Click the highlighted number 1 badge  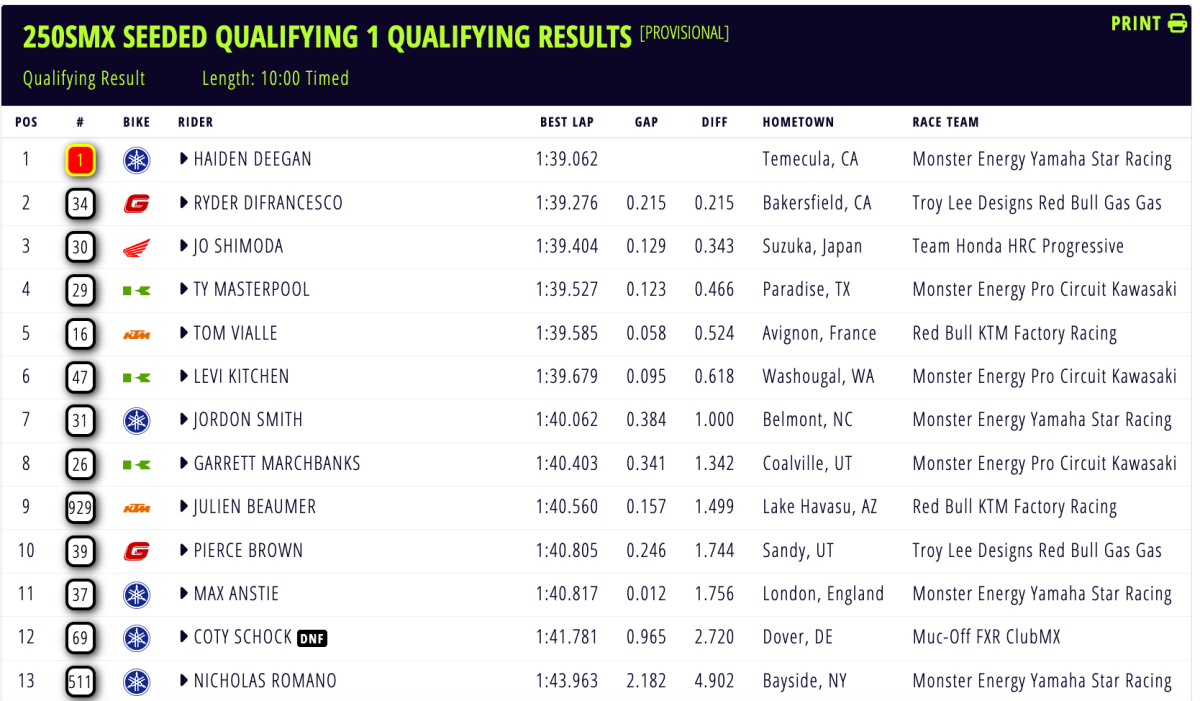coord(80,159)
